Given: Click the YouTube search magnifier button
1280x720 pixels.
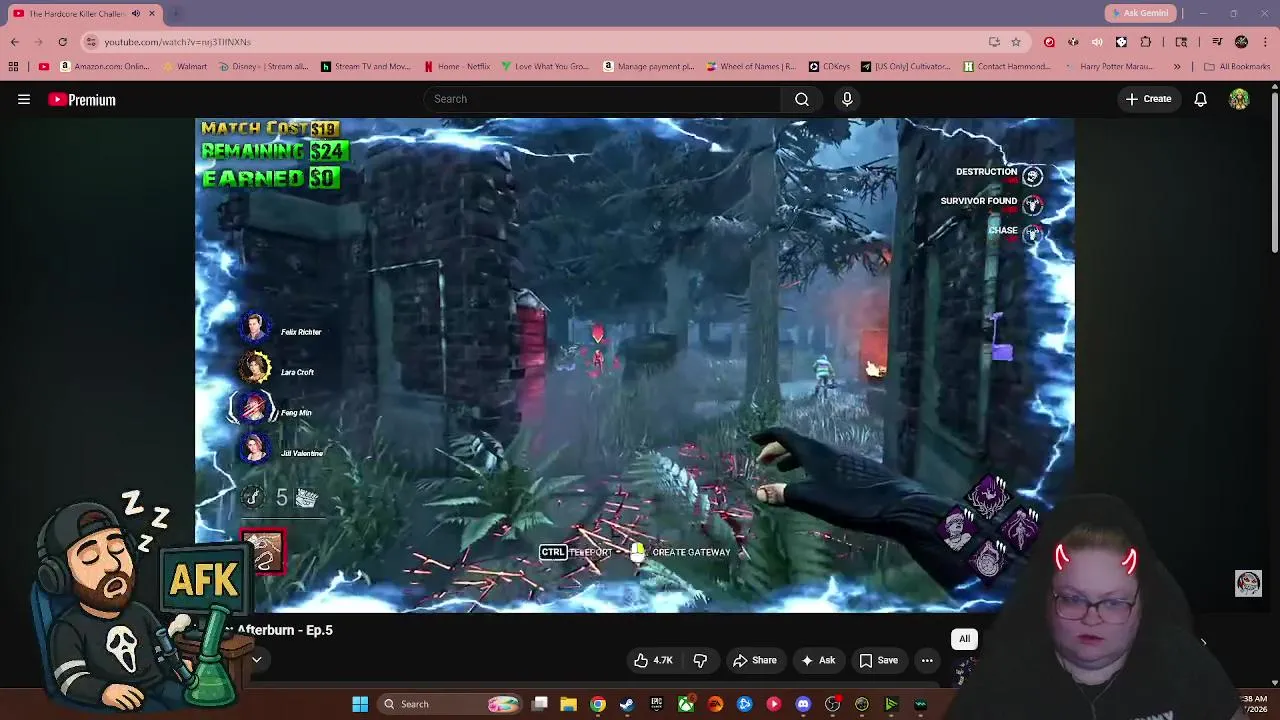Looking at the screenshot, I should [801, 99].
